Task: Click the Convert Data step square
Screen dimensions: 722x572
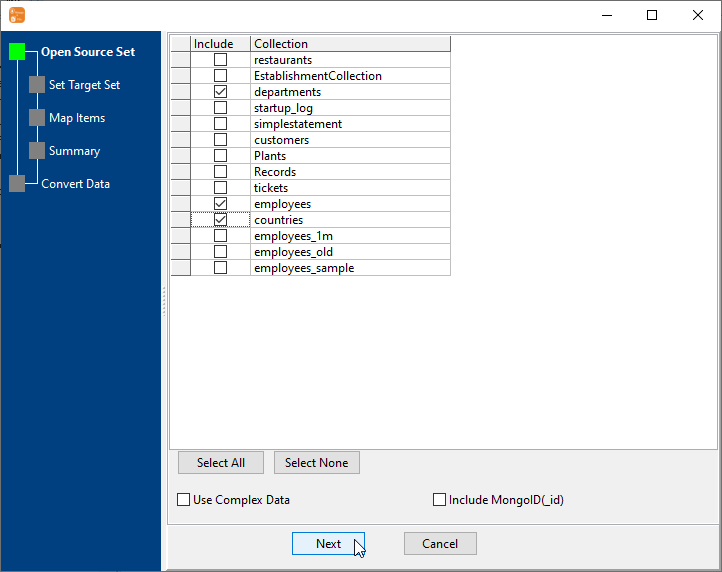Action: [x=17, y=184]
